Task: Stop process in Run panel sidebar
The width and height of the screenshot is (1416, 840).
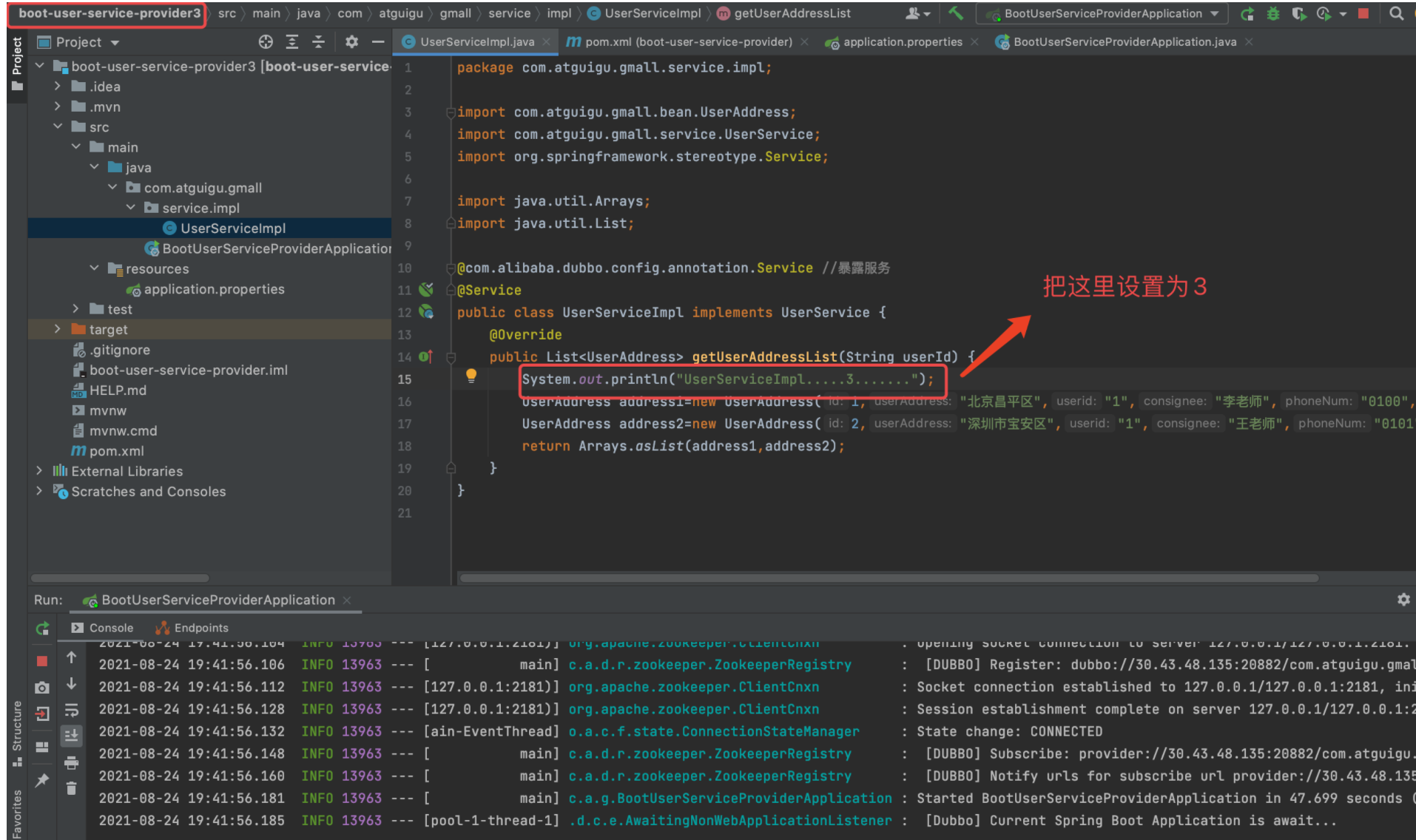Action: tap(42, 661)
